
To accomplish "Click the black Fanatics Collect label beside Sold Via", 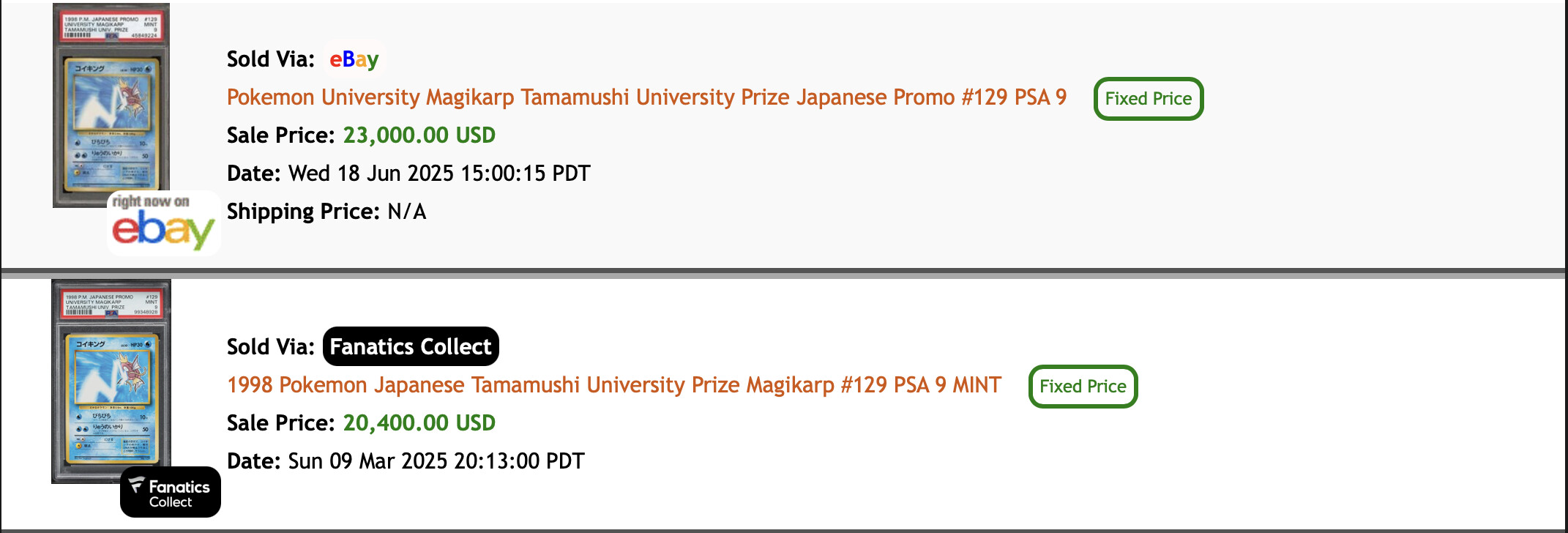I will (411, 346).
